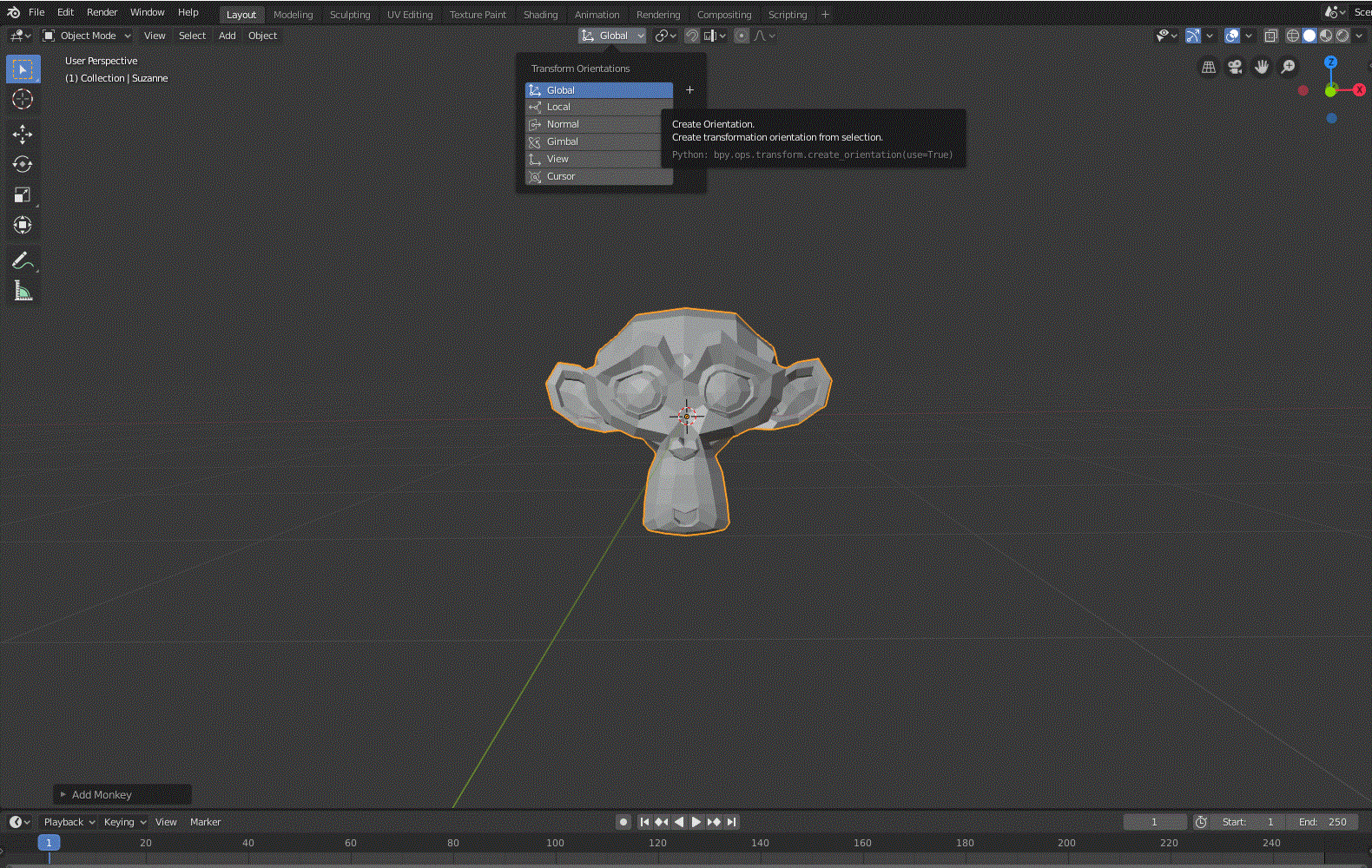Select the Rotate tool
Image resolution: width=1372 pixels, height=868 pixels.
click(x=23, y=164)
